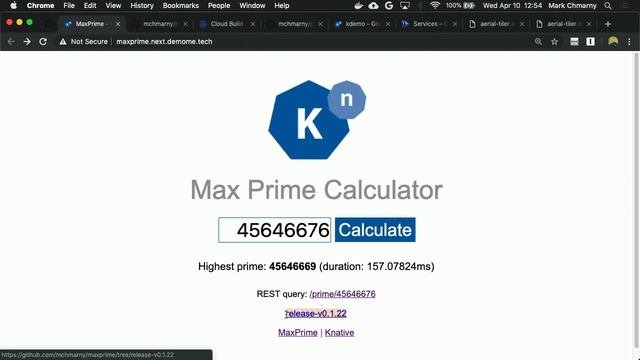Close the MaxPrime tab
This screenshot has width=640, height=360.
tap(118, 24)
